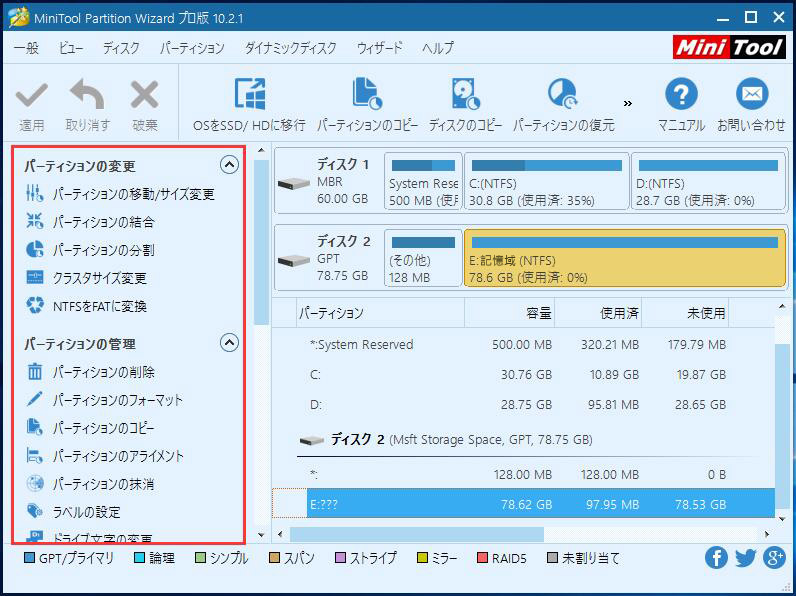This screenshot has width=796, height=596.
Task: Select パーティションの移動/サイズ変更 in sidebar
Action: click(120, 194)
